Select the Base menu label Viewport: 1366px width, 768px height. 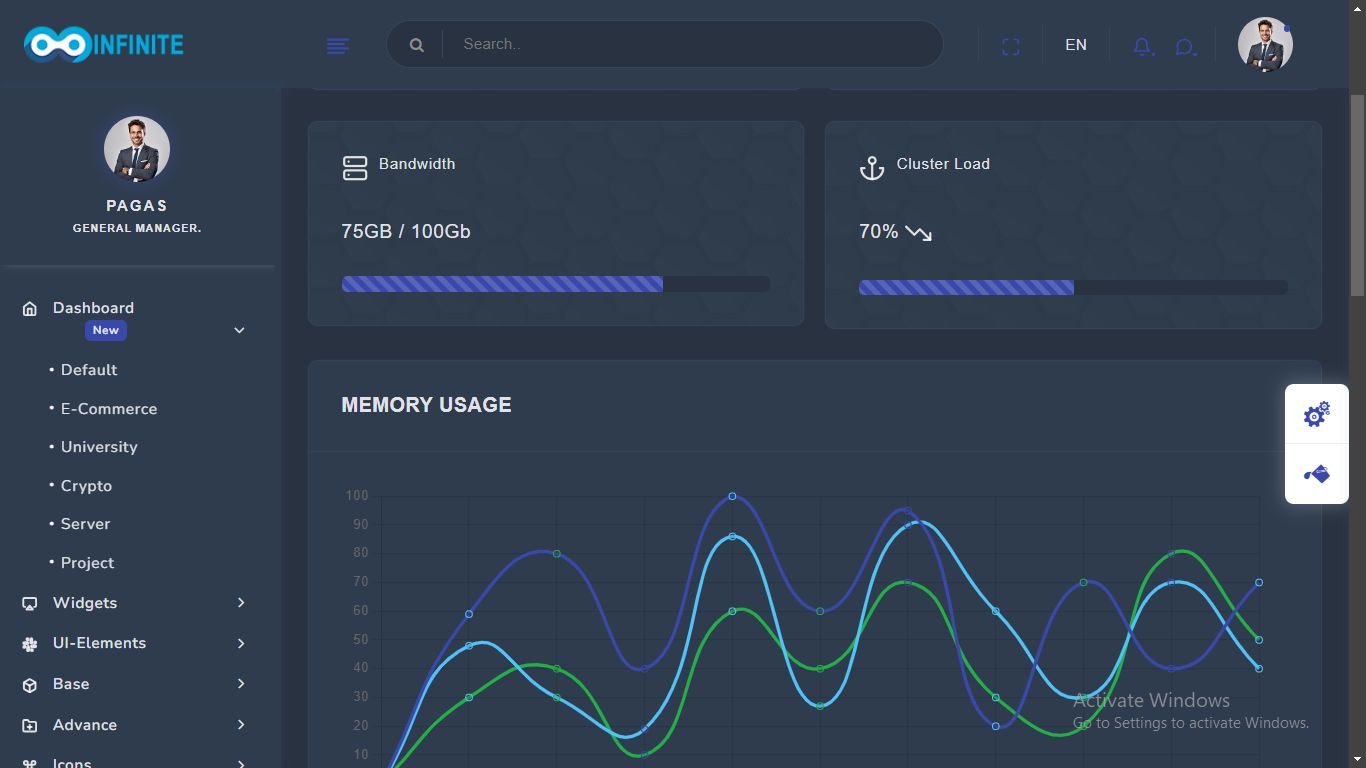(71, 684)
